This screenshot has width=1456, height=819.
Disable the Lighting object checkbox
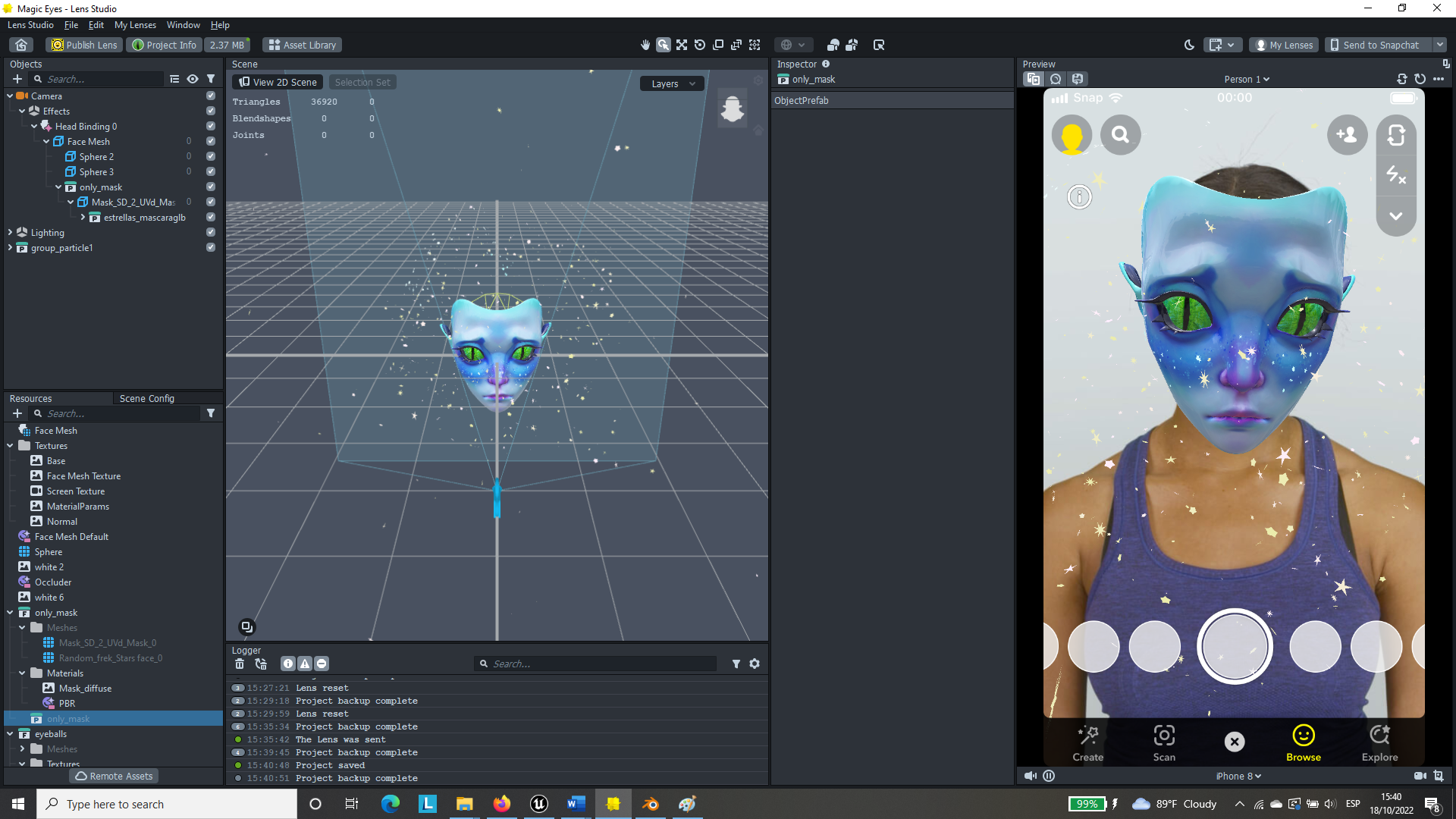[x=211, y=233]
